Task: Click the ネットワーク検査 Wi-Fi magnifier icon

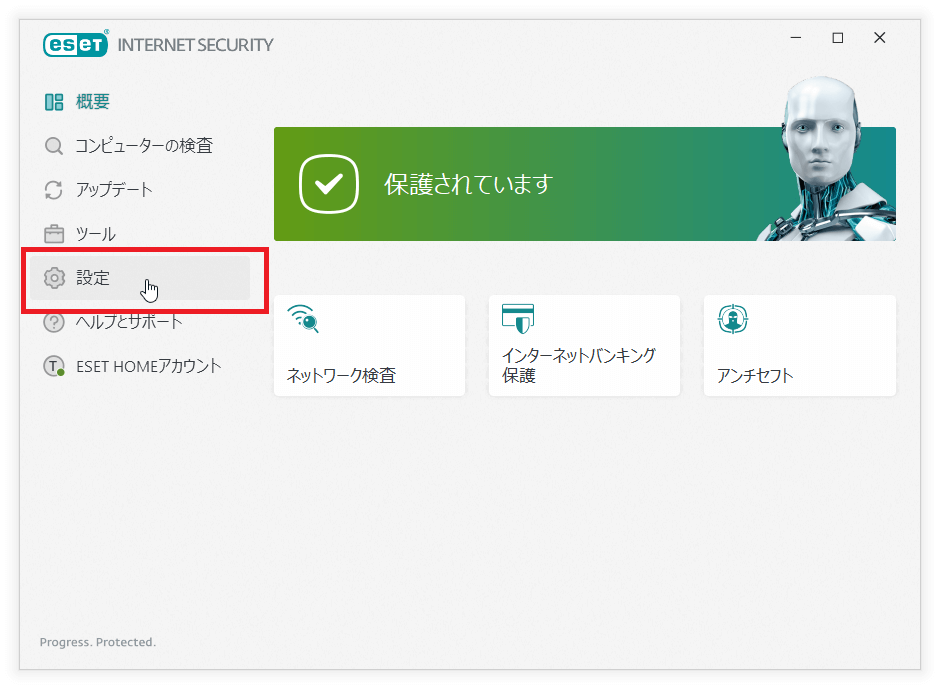Action: [x=303, y=319]
